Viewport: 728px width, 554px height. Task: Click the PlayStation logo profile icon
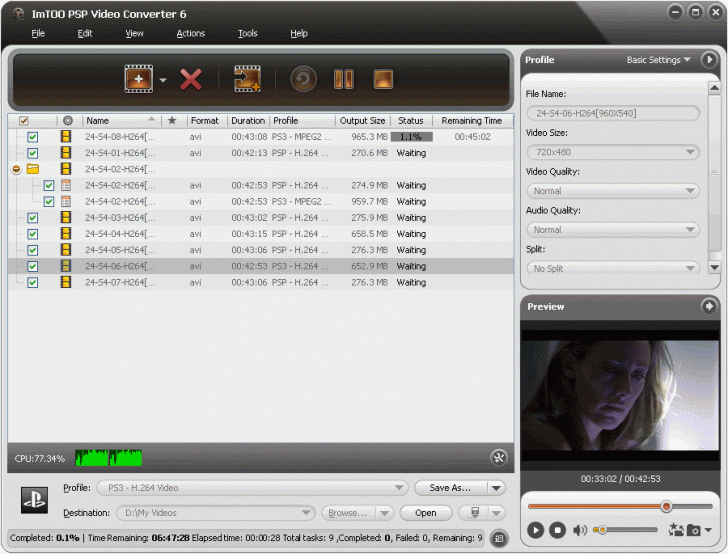(34, 500)
